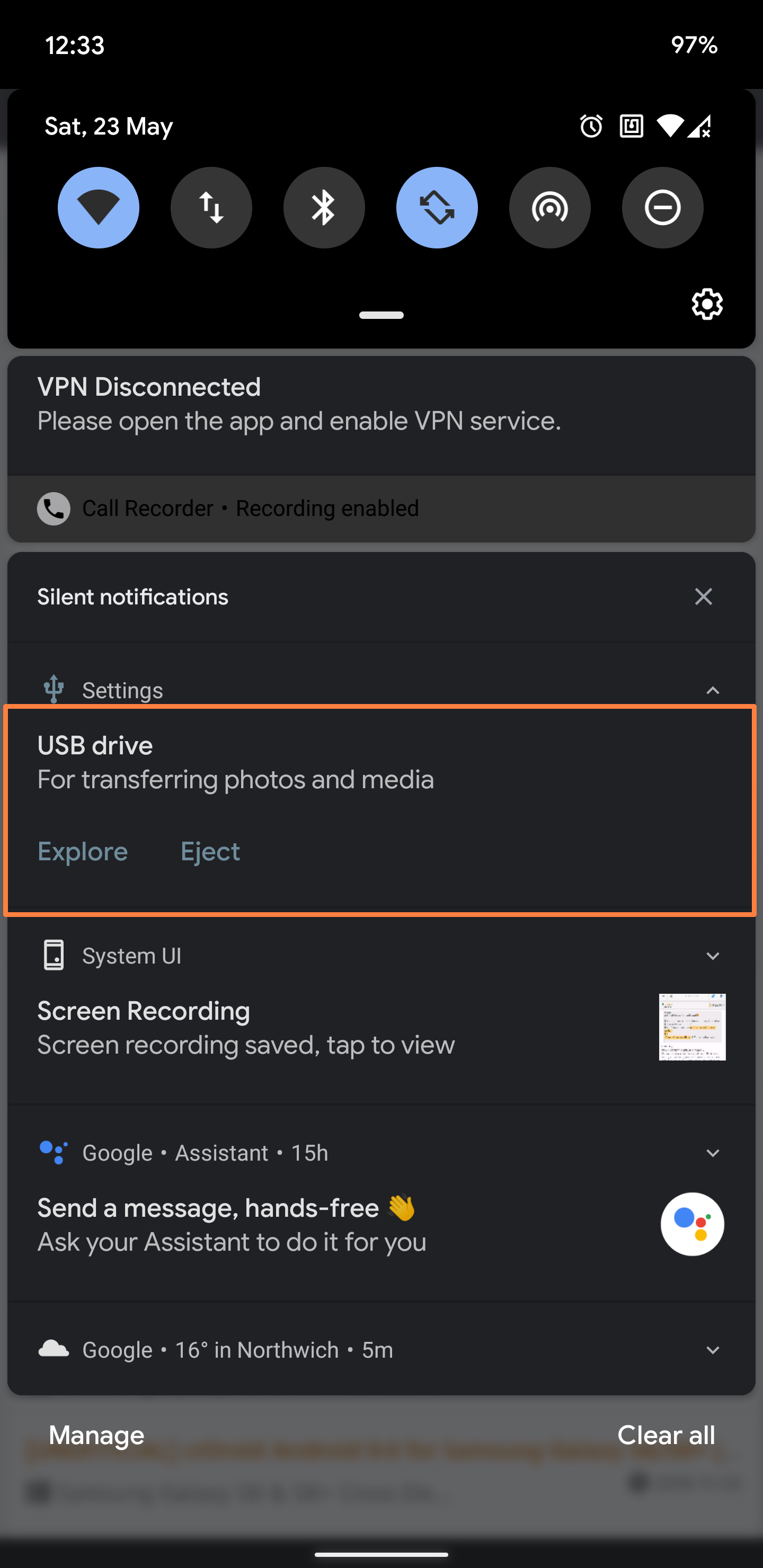Tap the small Google Assistant dots icon
763x1568 pixels.
point(54,1152)
